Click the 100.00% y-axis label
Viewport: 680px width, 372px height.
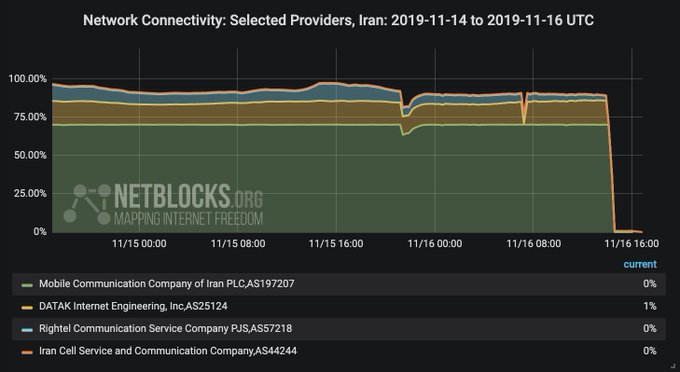click(x=27, y=79)
